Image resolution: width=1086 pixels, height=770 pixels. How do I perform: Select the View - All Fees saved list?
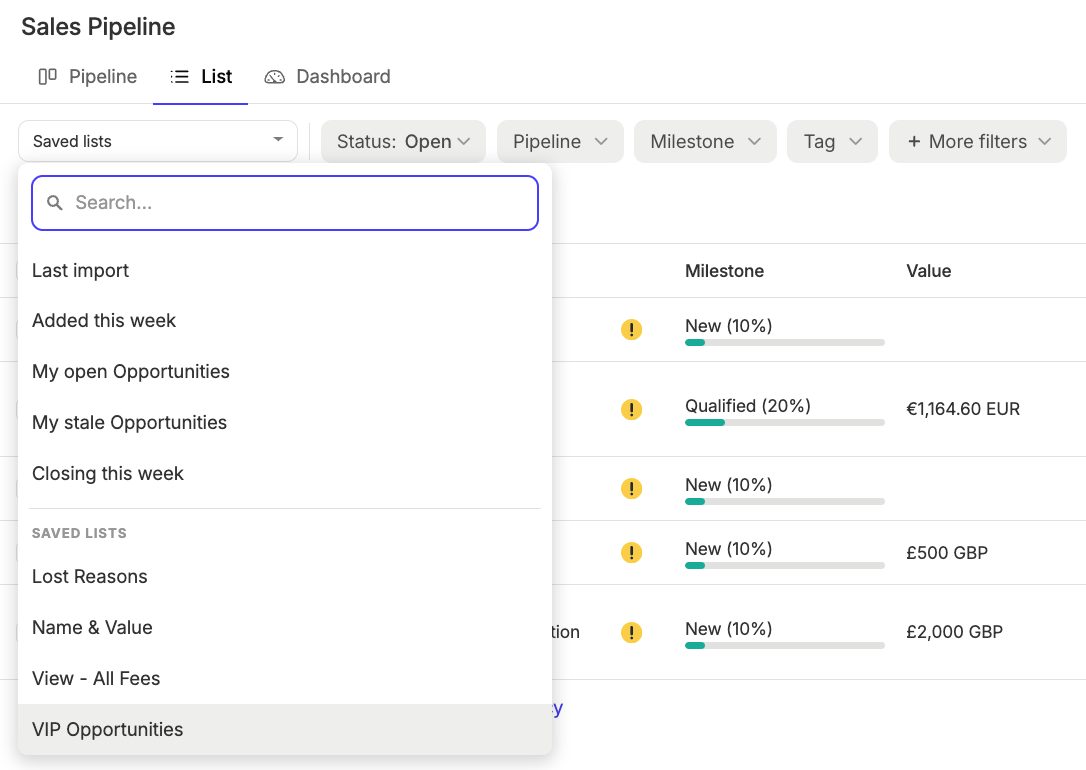click(x=285, y=679)
